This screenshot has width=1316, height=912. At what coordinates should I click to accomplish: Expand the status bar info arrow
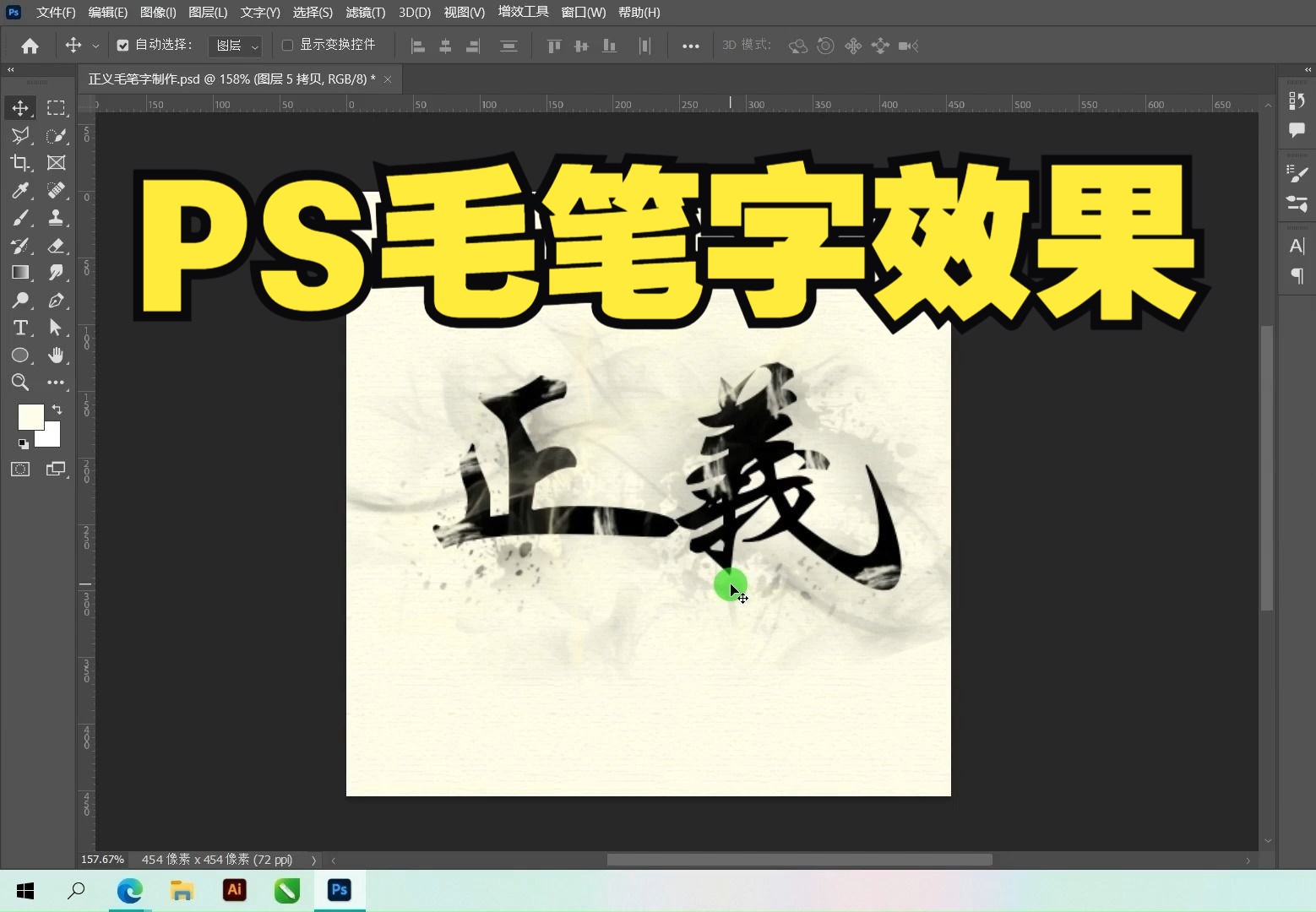(313, 860)
